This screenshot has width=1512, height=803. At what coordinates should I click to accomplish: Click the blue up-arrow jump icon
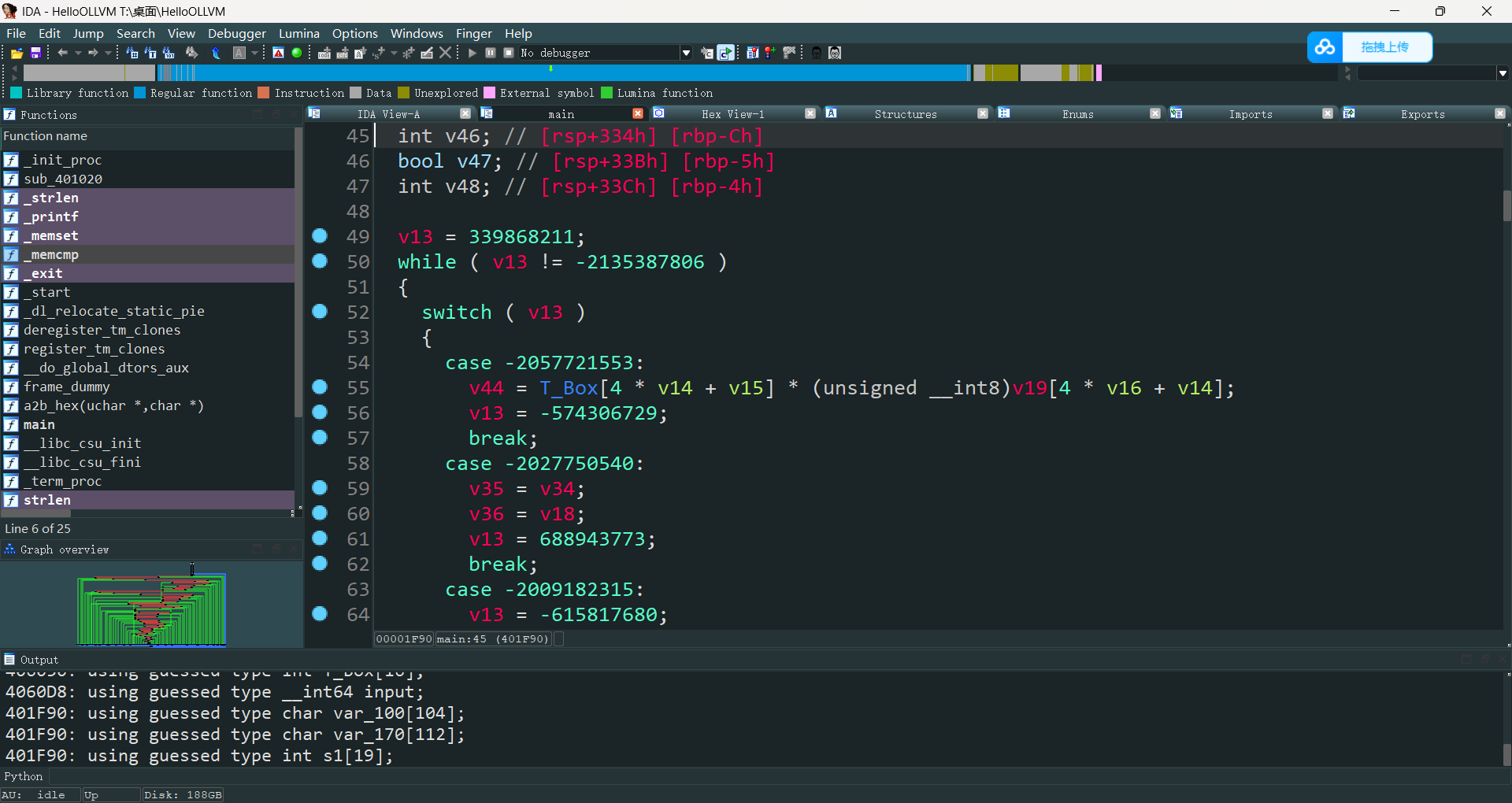pyautogui.click(x=216, y=53)
